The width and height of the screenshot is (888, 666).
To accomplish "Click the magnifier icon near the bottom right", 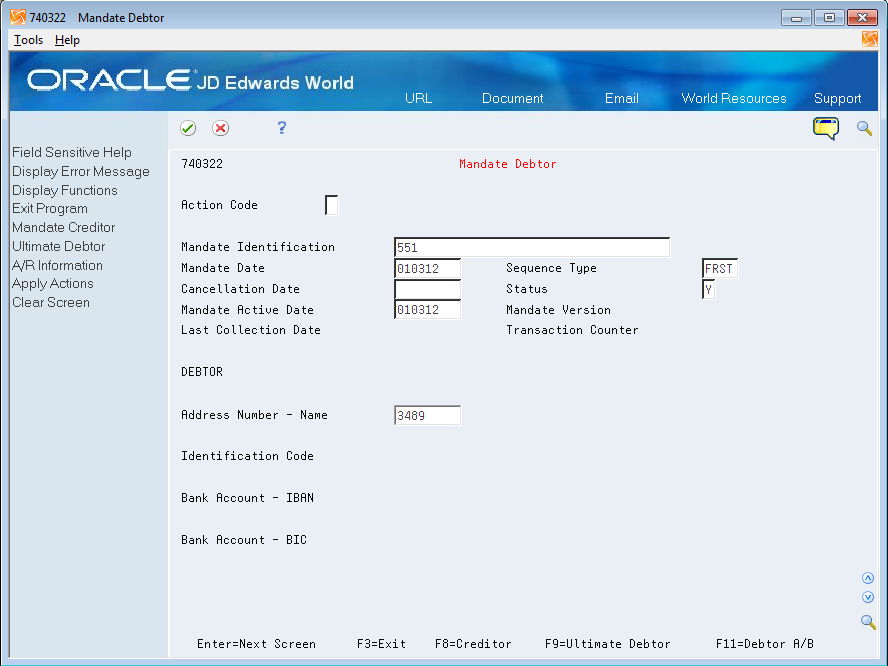I will 868,621.
